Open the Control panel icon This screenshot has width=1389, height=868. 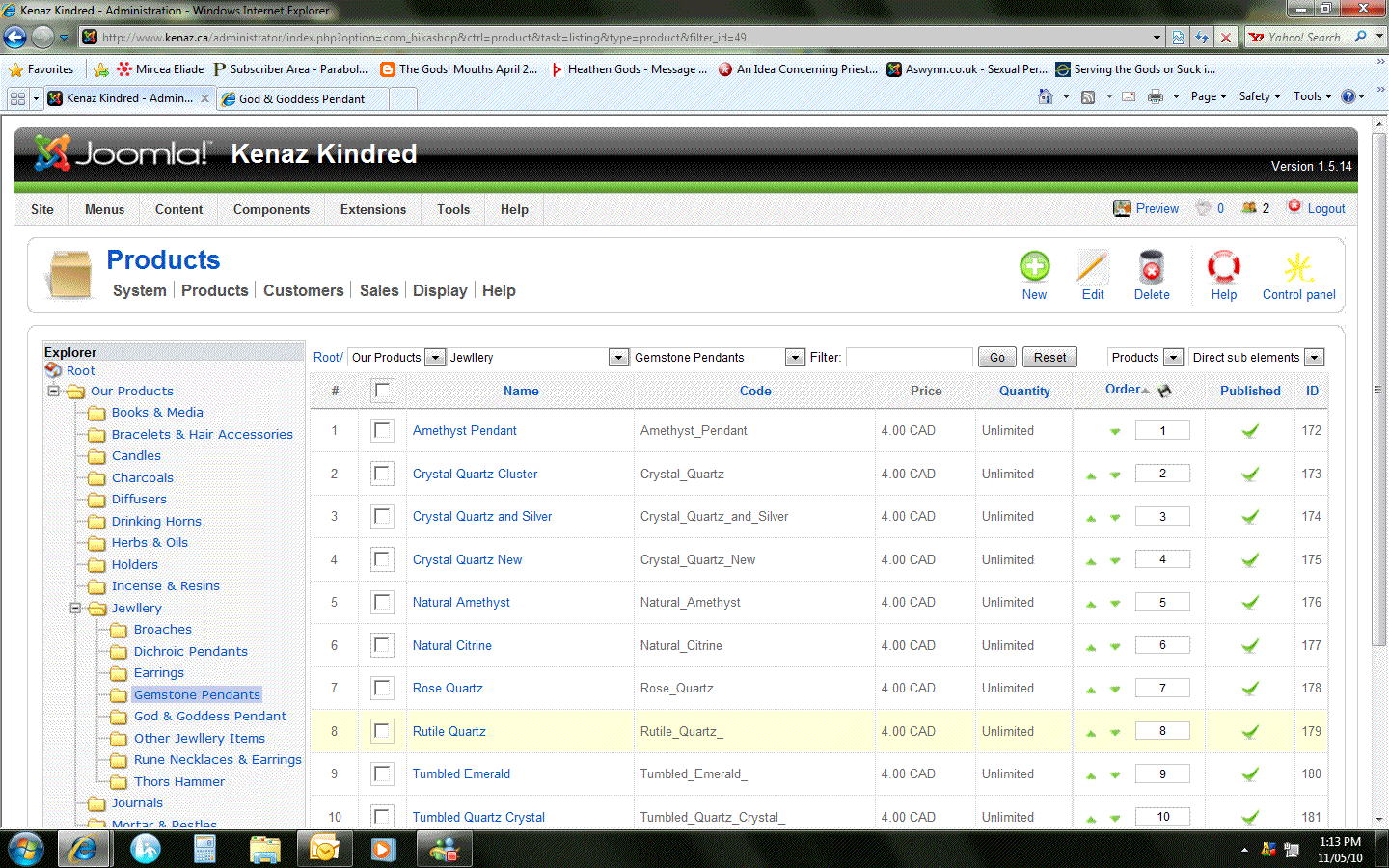[1299, 267]
